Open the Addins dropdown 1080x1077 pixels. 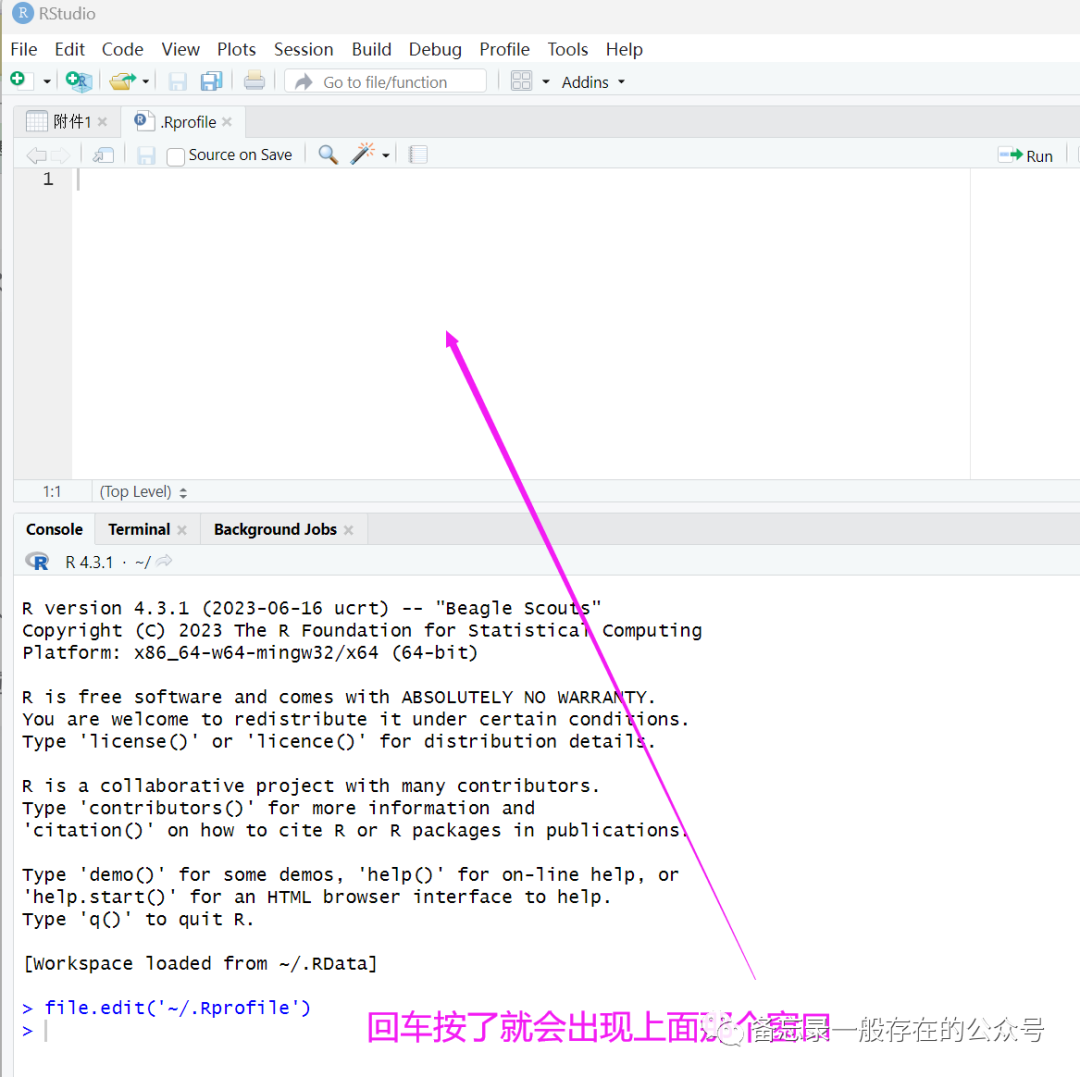(593, 82)
